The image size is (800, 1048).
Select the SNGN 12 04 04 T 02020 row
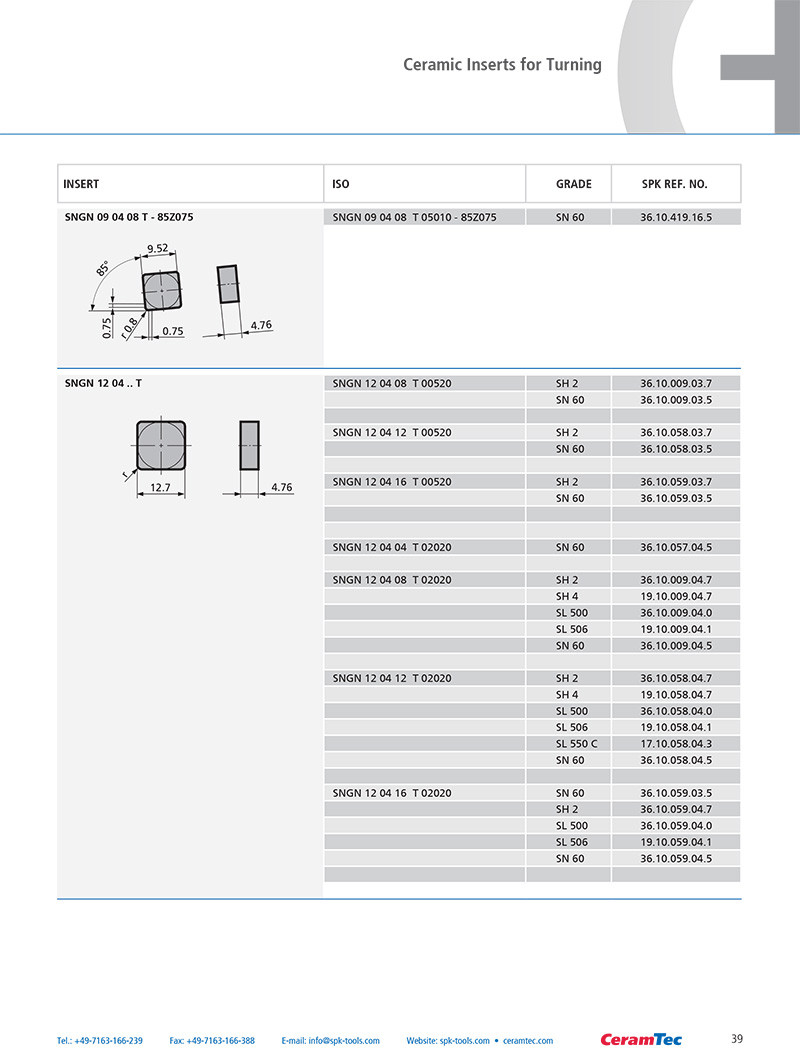pyautogui.click(x=532, y=547)
